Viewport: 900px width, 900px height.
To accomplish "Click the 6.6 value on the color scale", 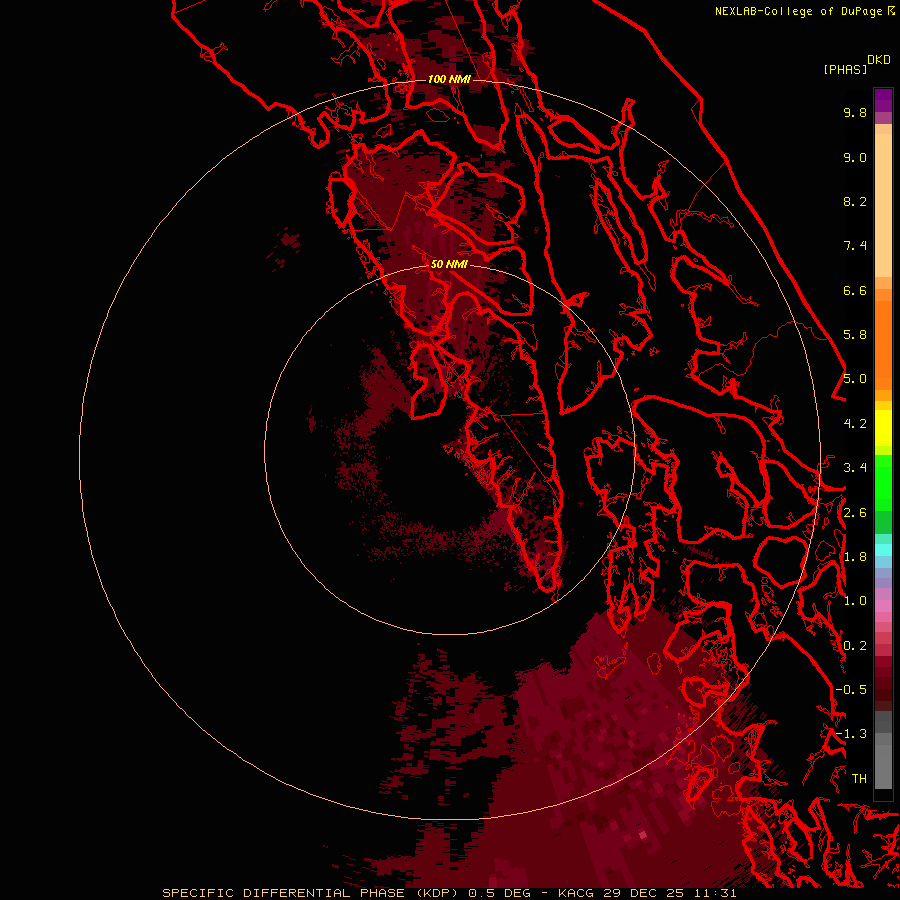I will (x=855, y=290).
